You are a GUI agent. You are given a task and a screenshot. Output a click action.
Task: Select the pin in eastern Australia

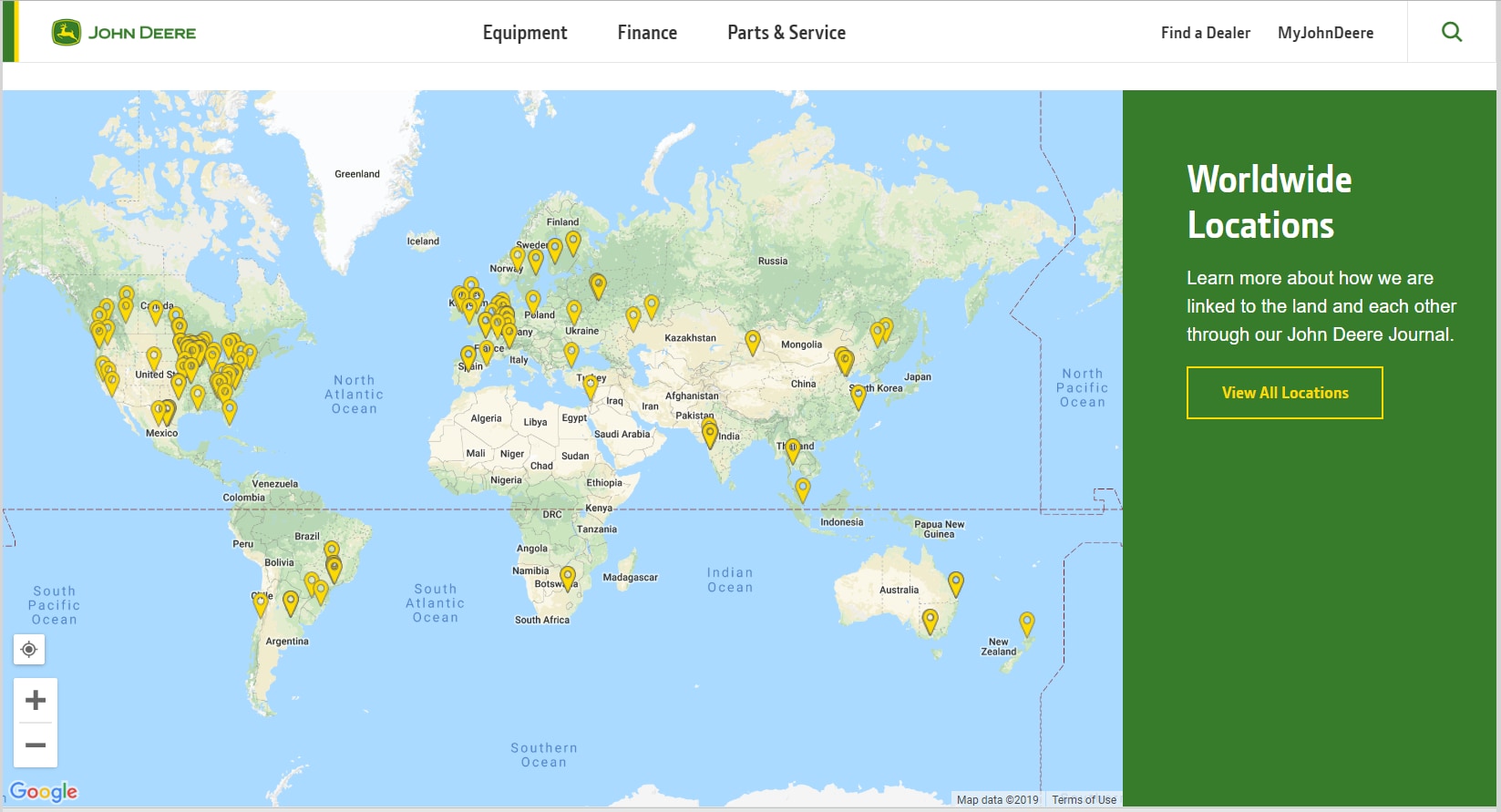click(956, 582)
